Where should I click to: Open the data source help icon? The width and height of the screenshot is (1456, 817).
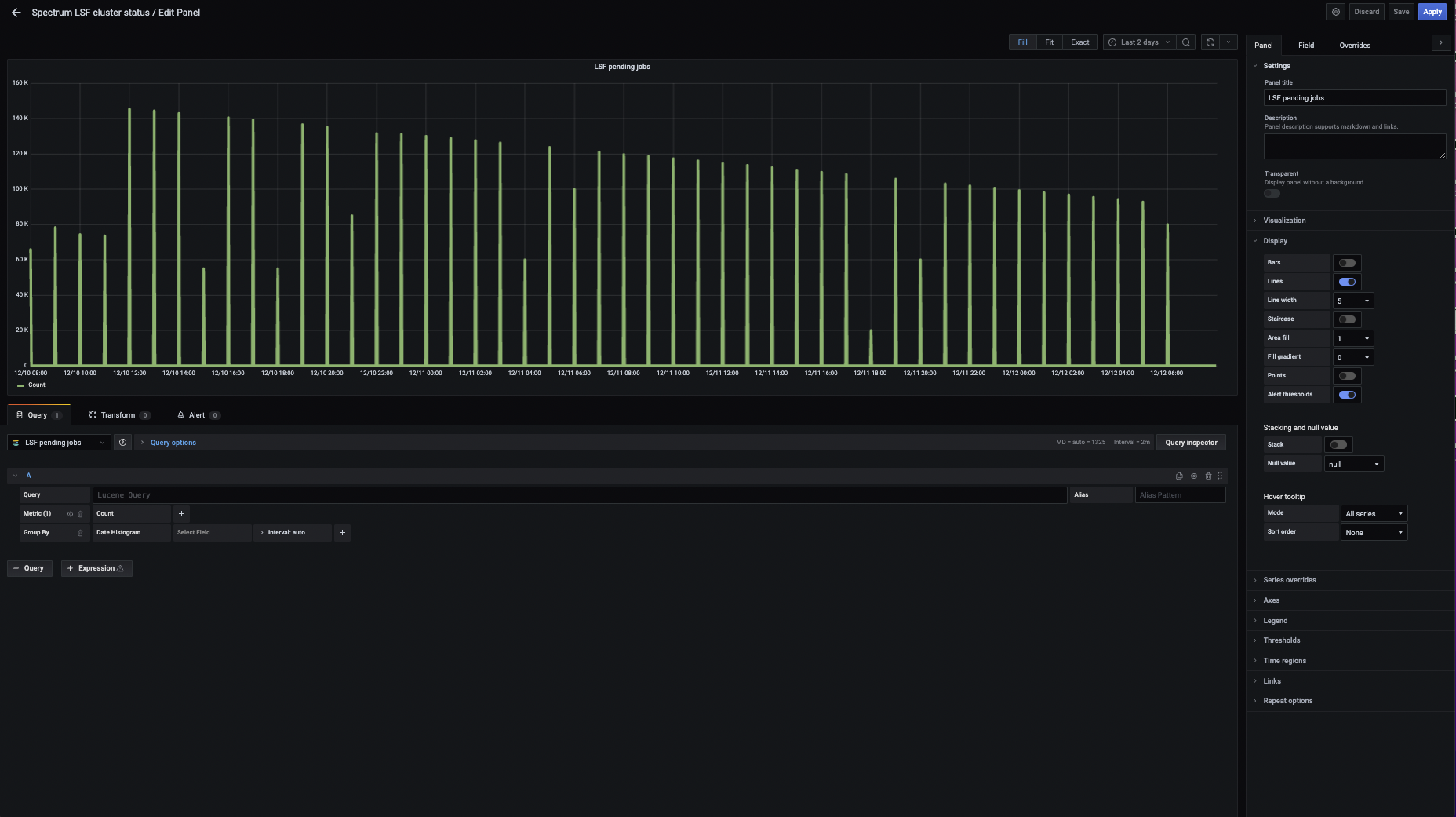tap(122, 443)
